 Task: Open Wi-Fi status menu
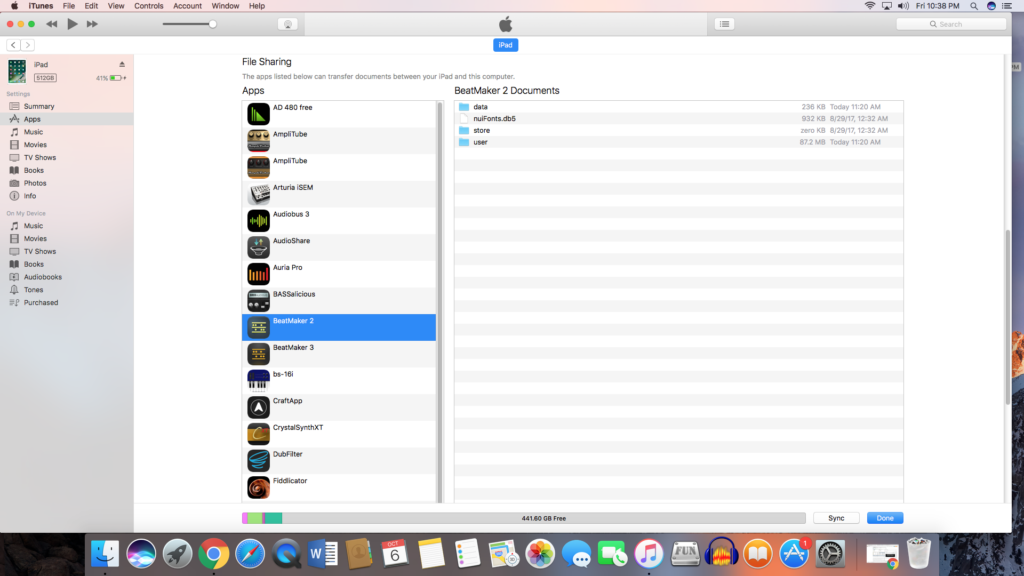click(x=869, y=6)
